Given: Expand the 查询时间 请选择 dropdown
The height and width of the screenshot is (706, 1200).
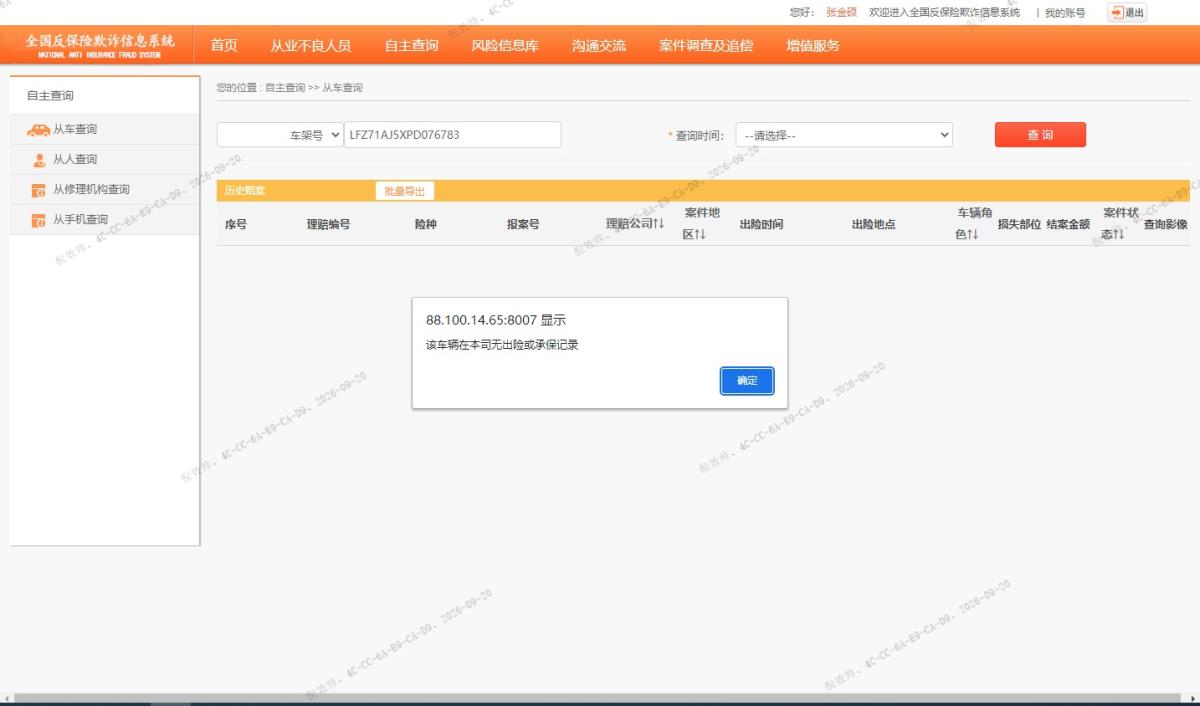Looking at the screenshot, I should coord(844,135).
